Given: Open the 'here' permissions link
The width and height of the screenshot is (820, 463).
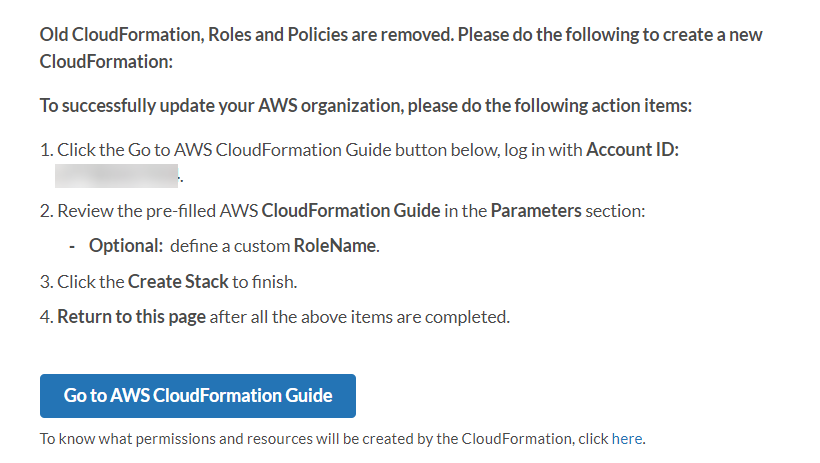Looking at the screenshot, I should pos(627,438).
